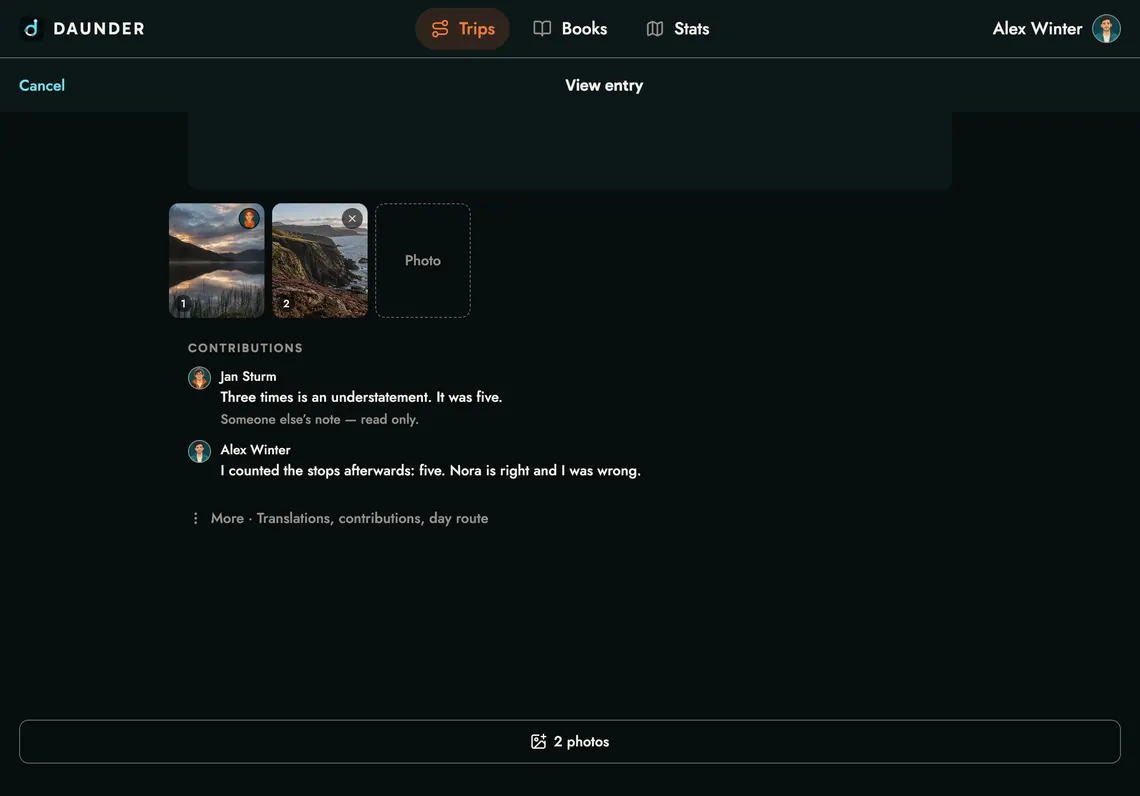Screen dimensions: 1140x796
Task: Click 'Someone else's note — read only' text
Action: (319, 419)
